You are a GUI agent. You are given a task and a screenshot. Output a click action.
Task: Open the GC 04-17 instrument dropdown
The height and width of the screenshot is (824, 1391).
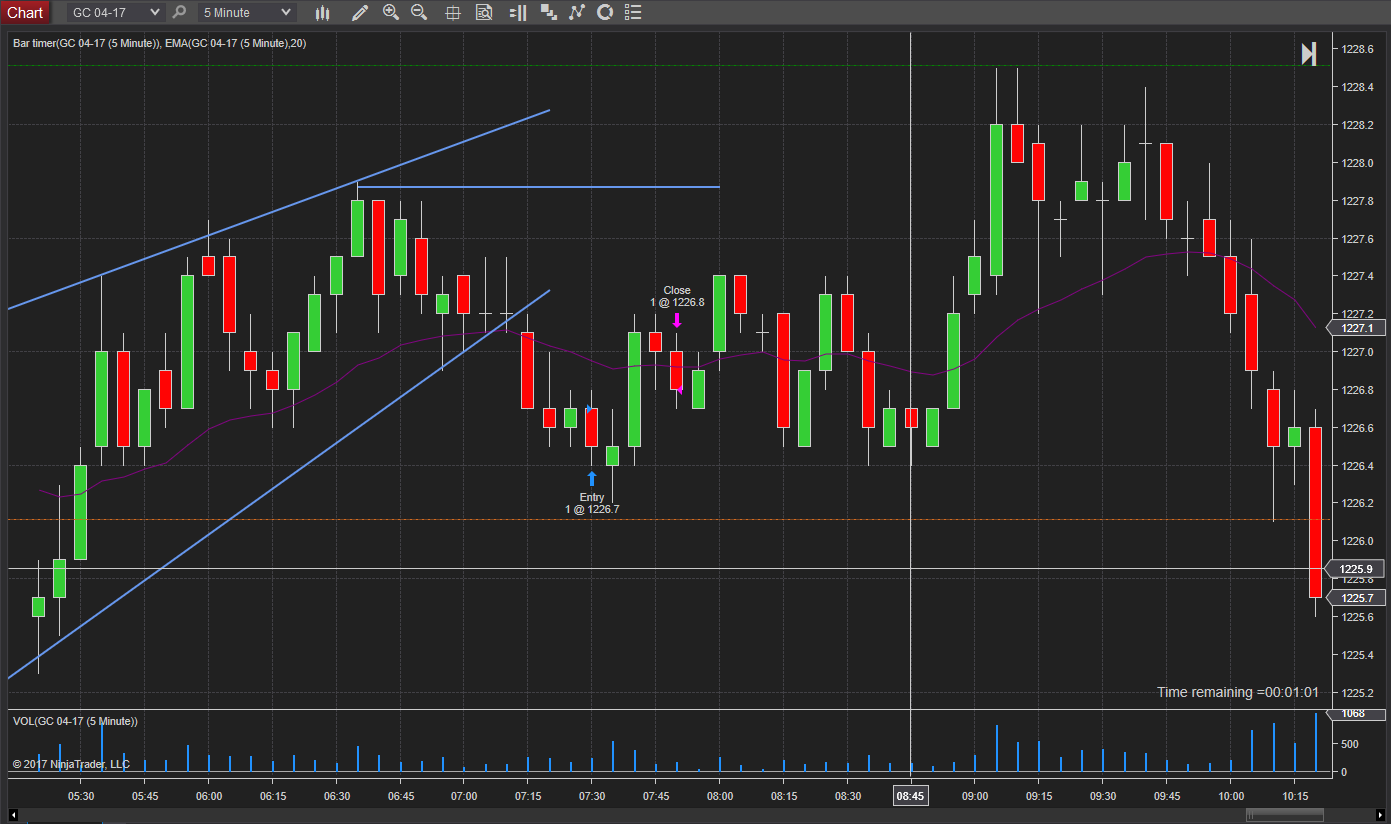tap(114, 12)
